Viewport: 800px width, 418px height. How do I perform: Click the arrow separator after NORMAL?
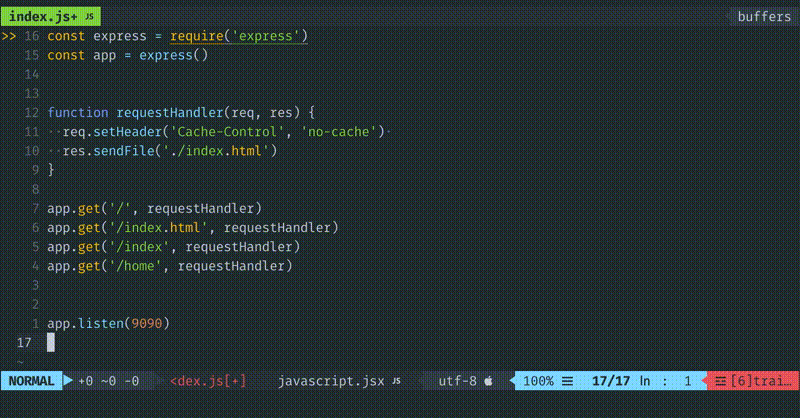[x=68, y=381]
